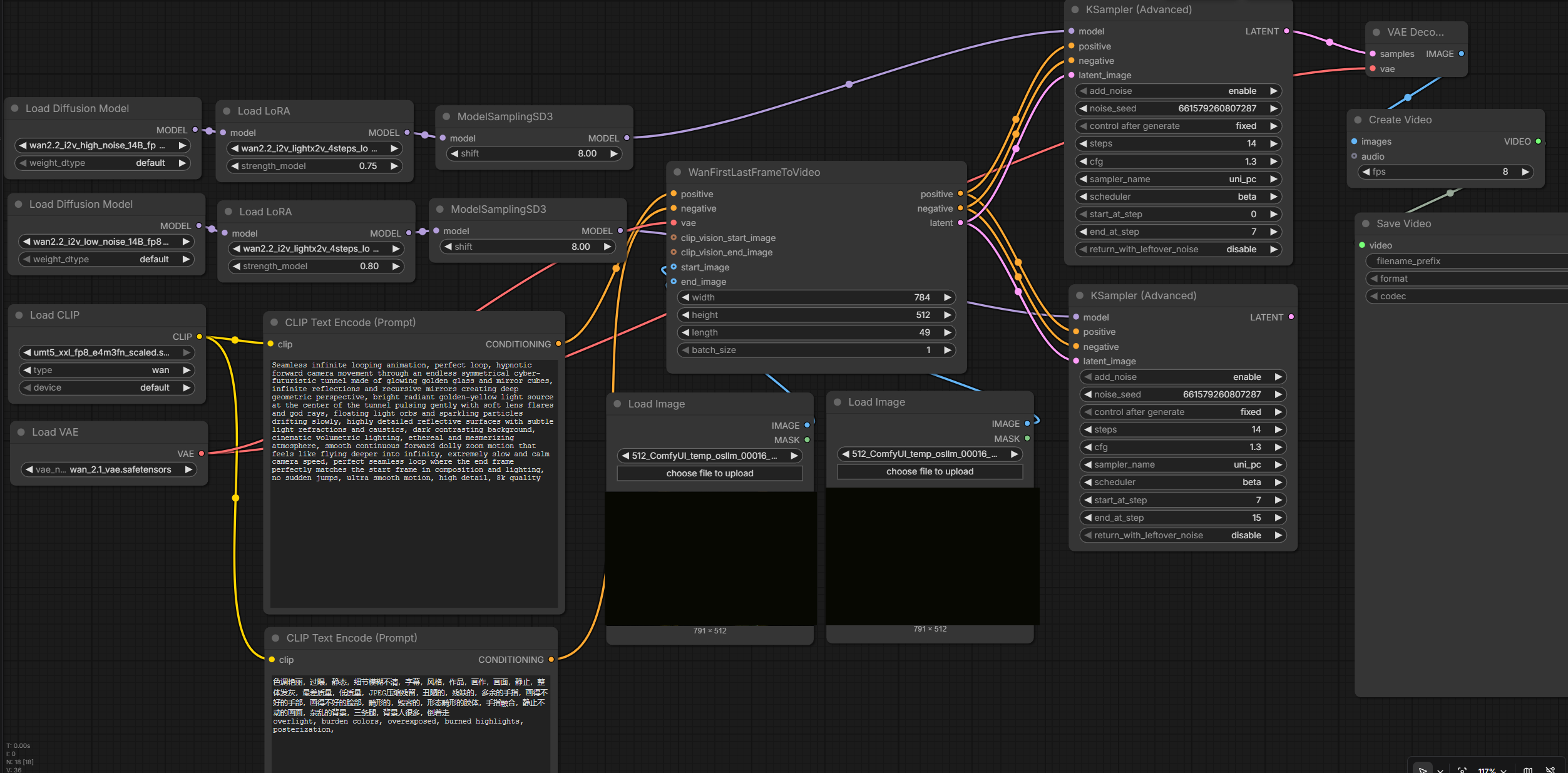Collapse the Chinese negative prompt CLIP Text Encode dot
1568x773 pixels.
coord(275,638)
